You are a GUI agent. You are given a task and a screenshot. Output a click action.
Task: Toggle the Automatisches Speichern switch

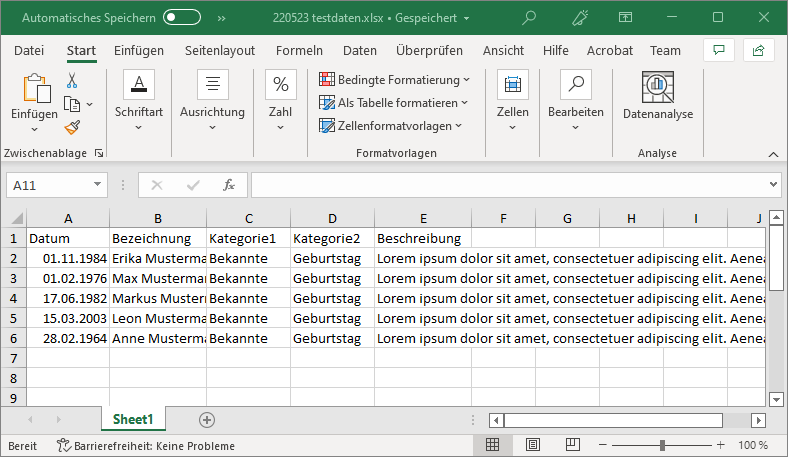181,18
